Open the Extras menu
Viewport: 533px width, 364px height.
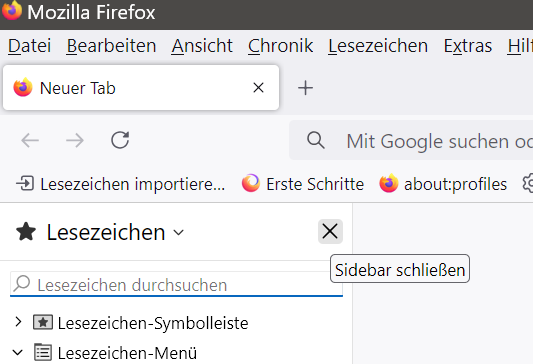[468, 46]
